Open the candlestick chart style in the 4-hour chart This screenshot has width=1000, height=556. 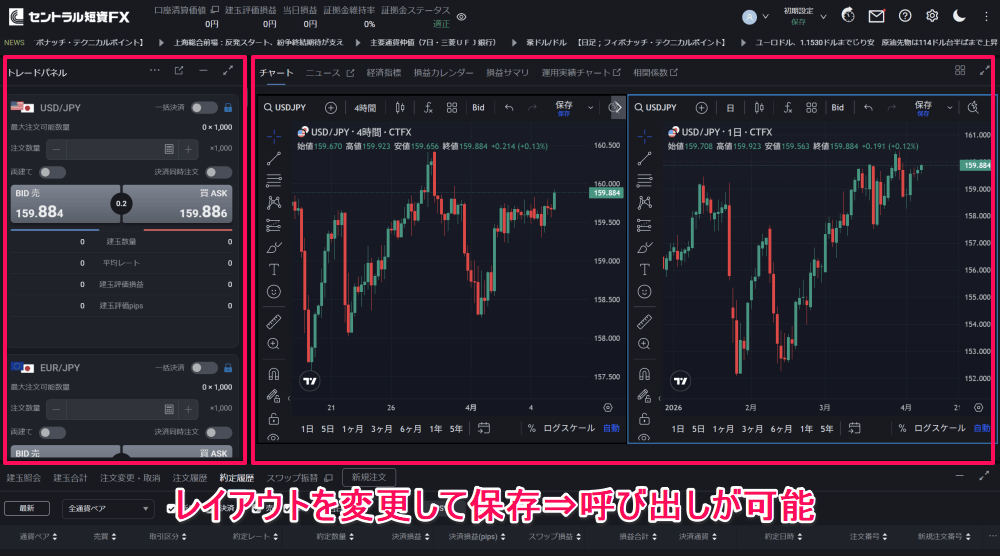pyautogui.click(x=400, y=108)
